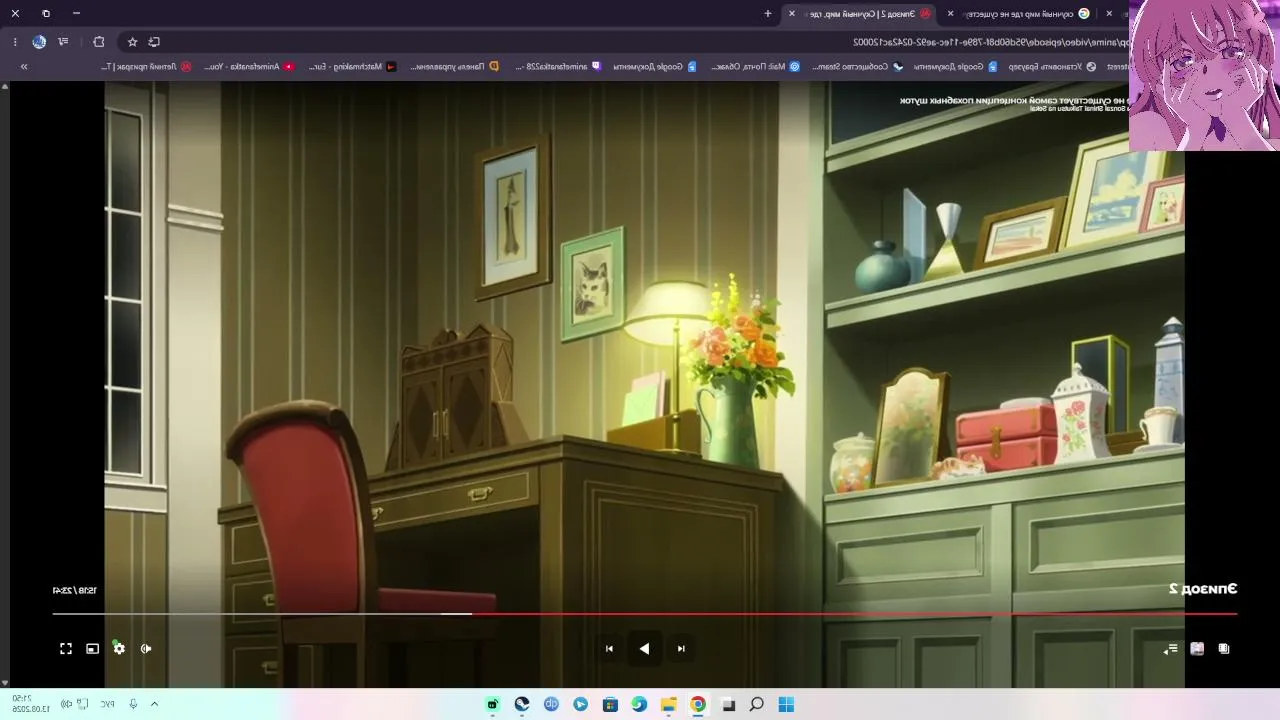
Task: Expand the system tray hidden icons chevron
Action: 154,704
